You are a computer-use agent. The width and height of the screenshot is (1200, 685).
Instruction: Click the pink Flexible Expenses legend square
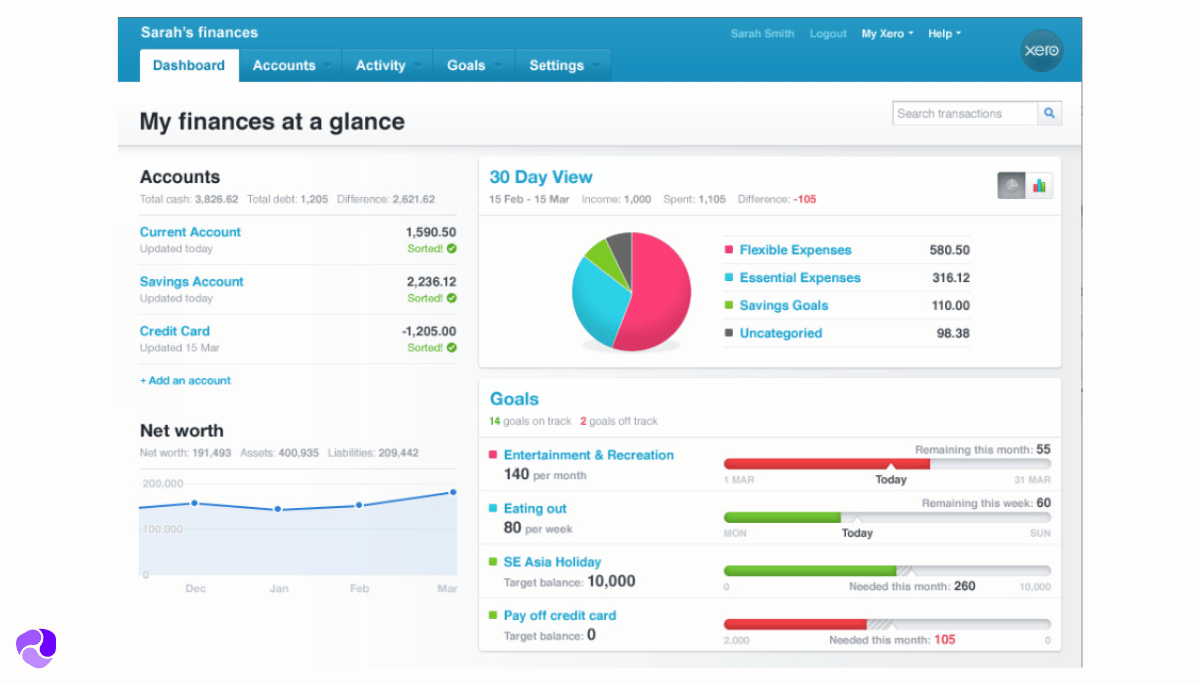coord(729,250)
